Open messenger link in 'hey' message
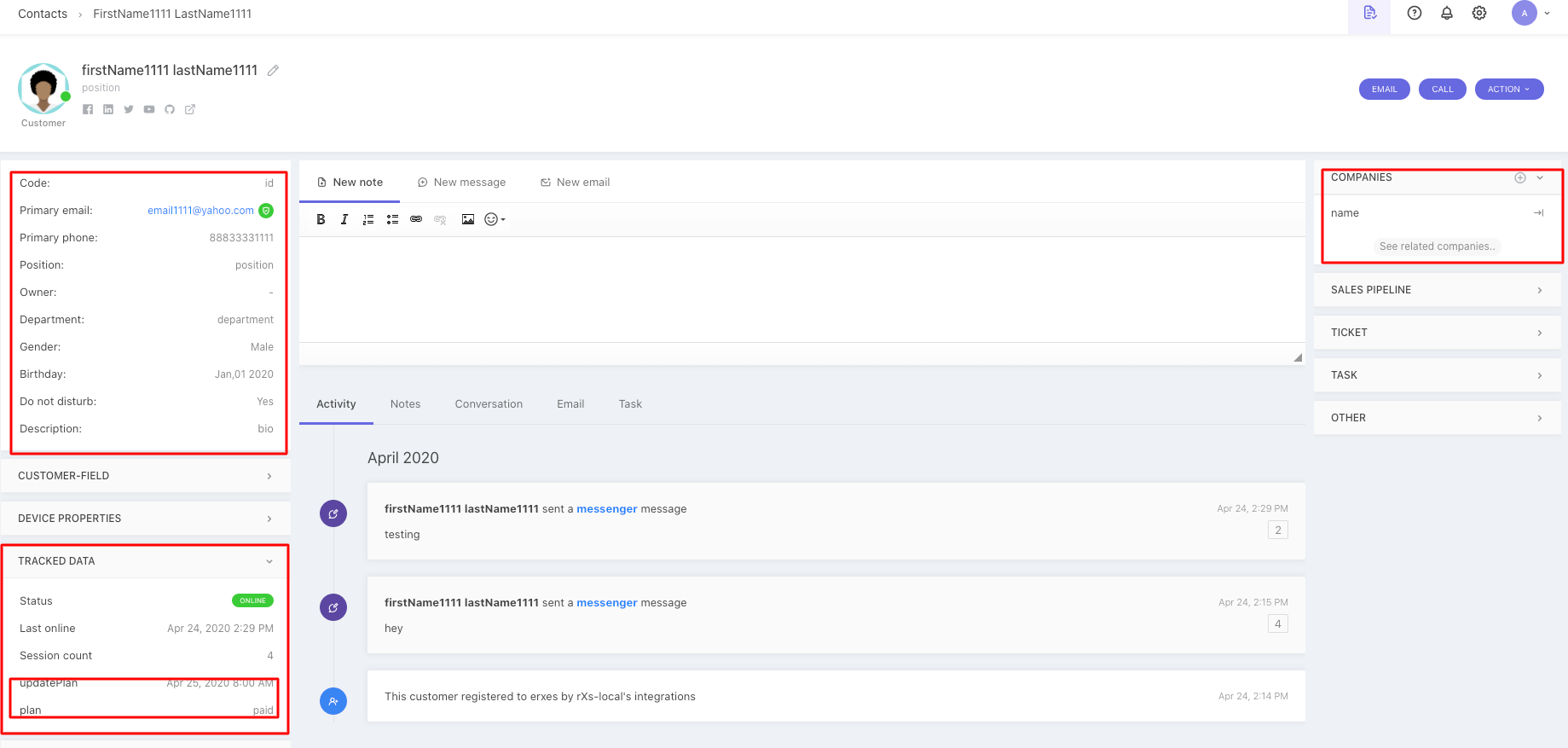 point(607,603)
